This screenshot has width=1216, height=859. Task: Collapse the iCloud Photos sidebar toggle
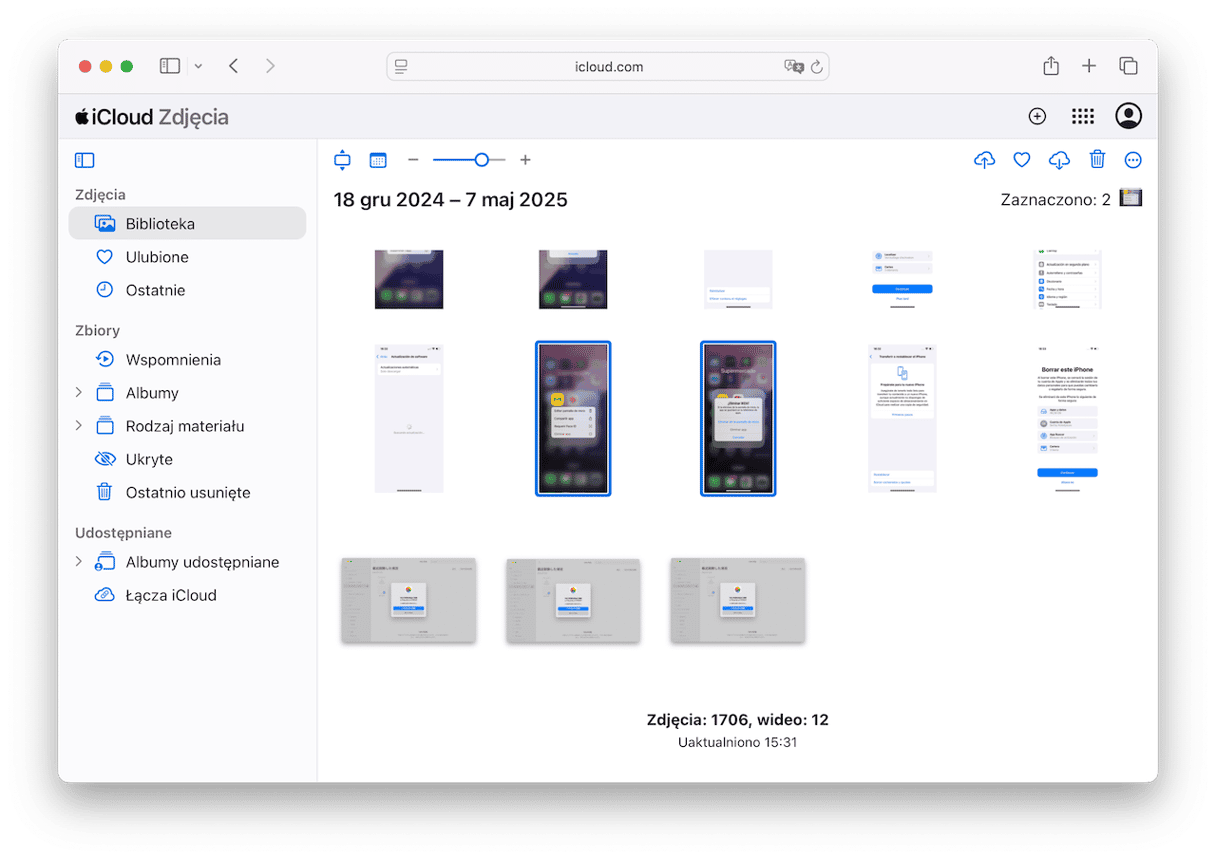tap(85, 160)
